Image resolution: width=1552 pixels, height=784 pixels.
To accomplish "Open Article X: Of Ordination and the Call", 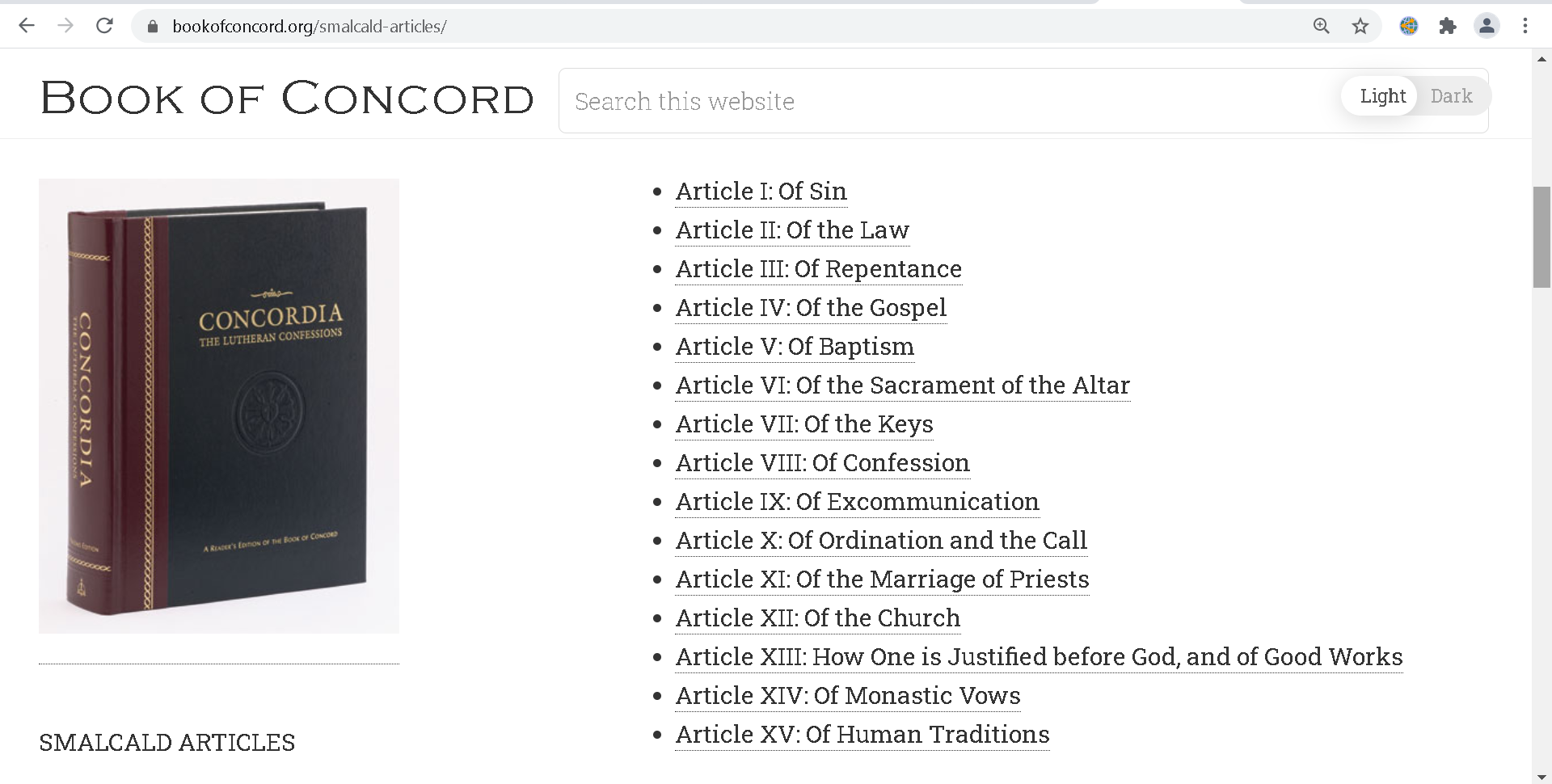I will [x=880, y=540].
